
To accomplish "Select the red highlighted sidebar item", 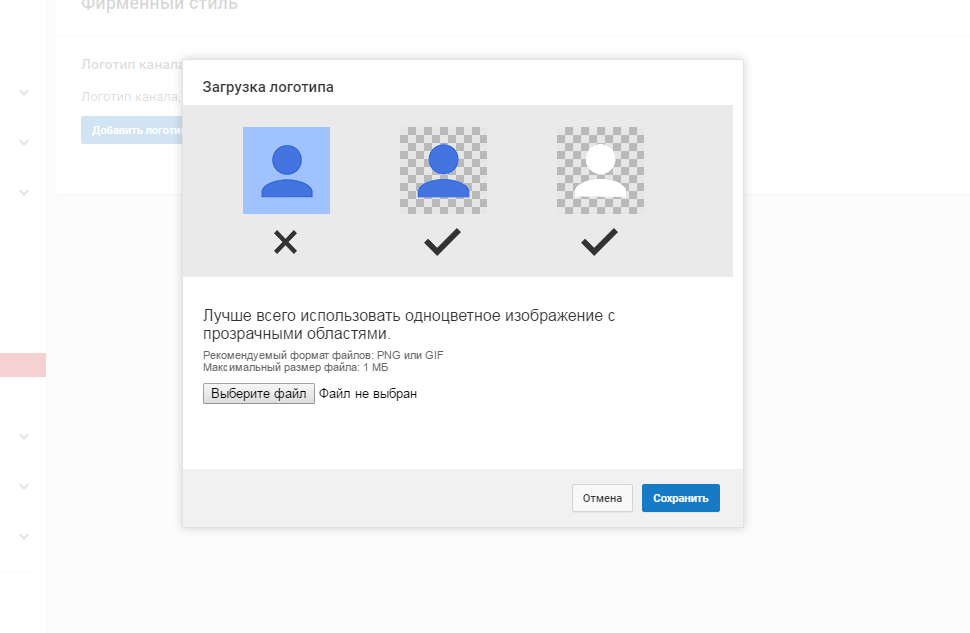I will pos(22,365).
